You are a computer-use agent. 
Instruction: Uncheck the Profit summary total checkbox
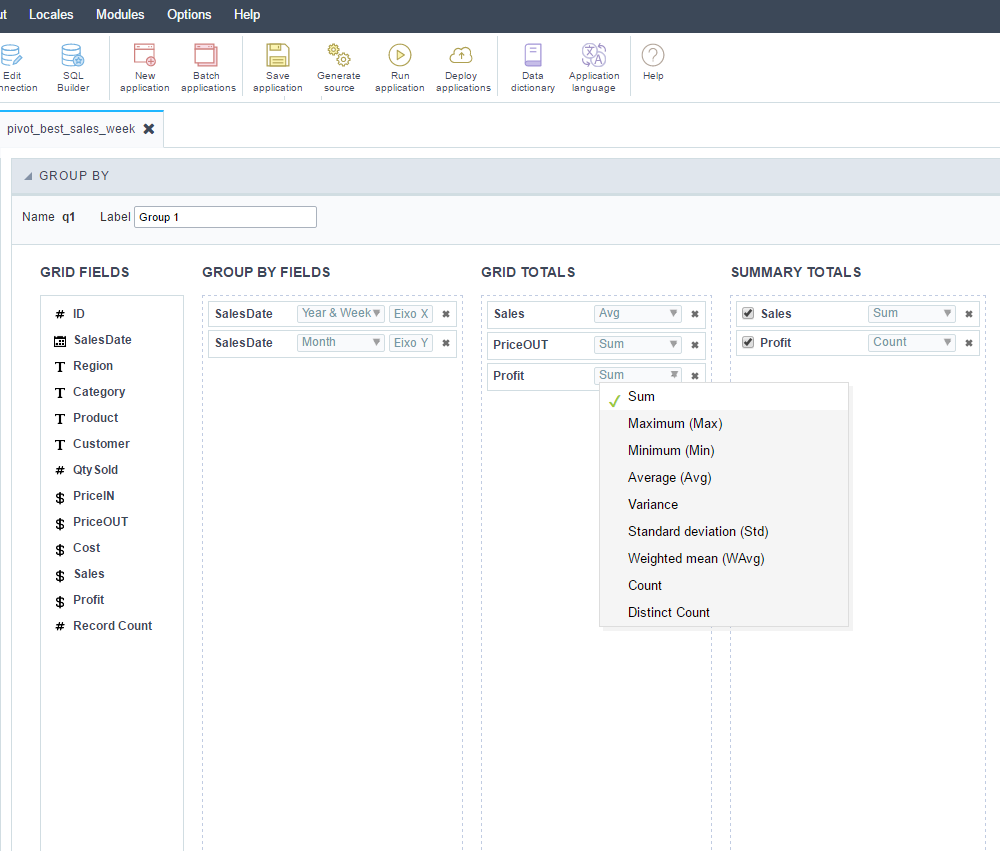tap(748, 343)
